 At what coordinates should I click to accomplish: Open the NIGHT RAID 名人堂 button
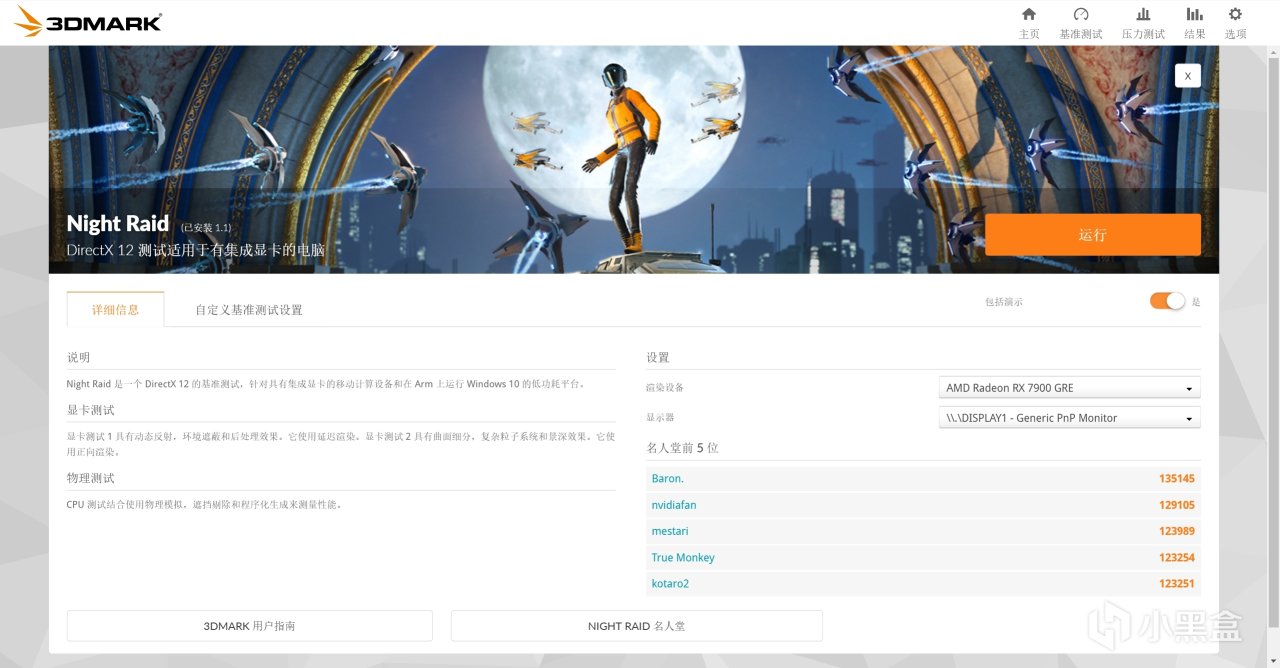tap(637, 626)
